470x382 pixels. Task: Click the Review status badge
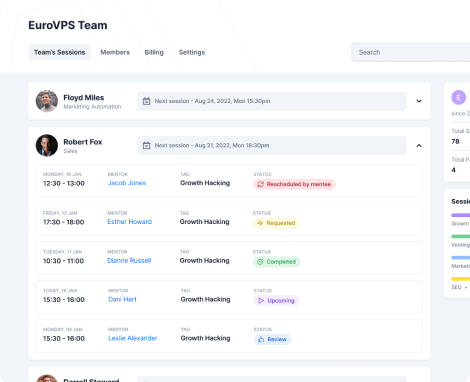tap(272, 339)
